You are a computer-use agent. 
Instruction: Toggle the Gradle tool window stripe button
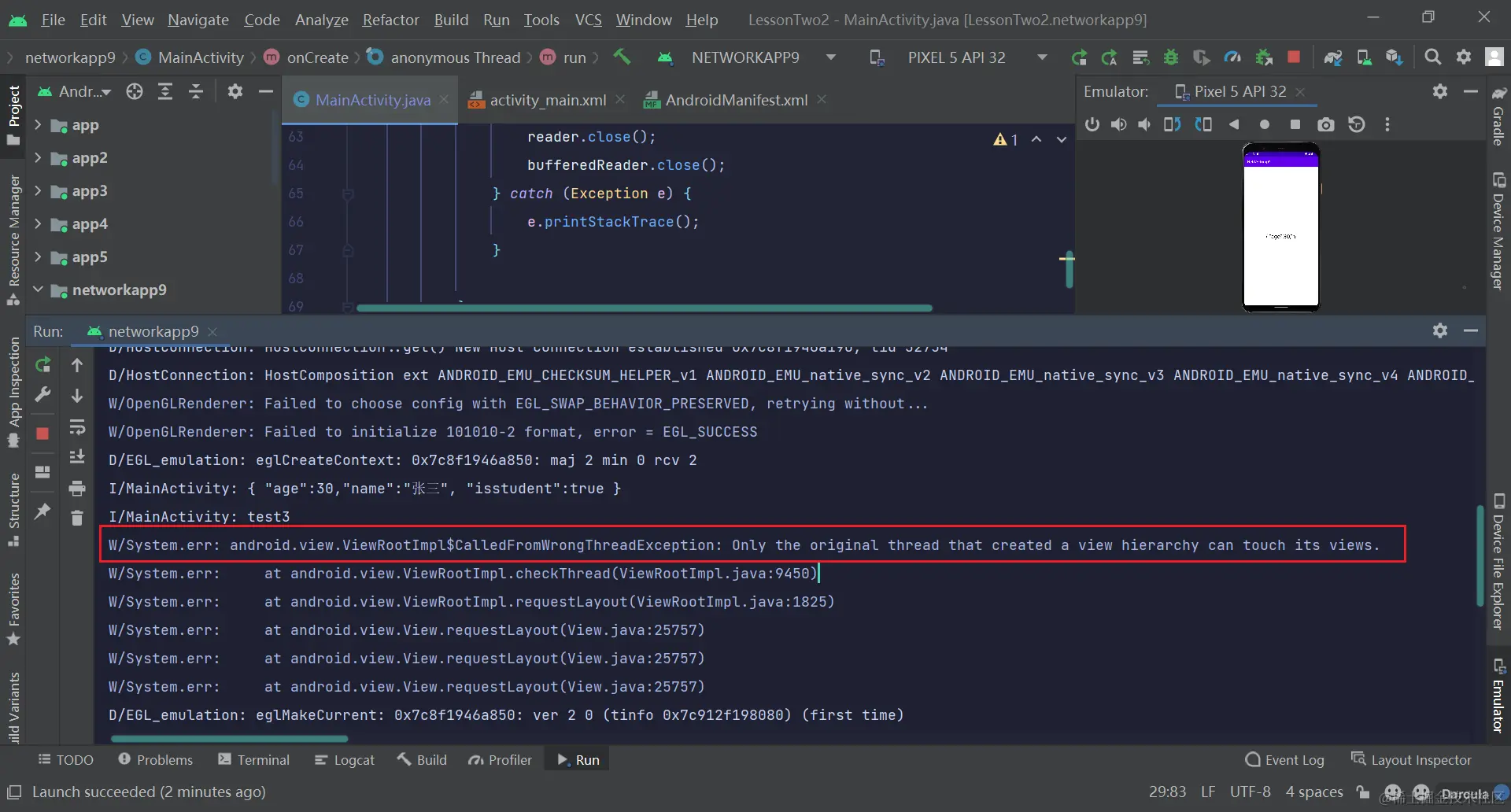tap(1498, 116)
